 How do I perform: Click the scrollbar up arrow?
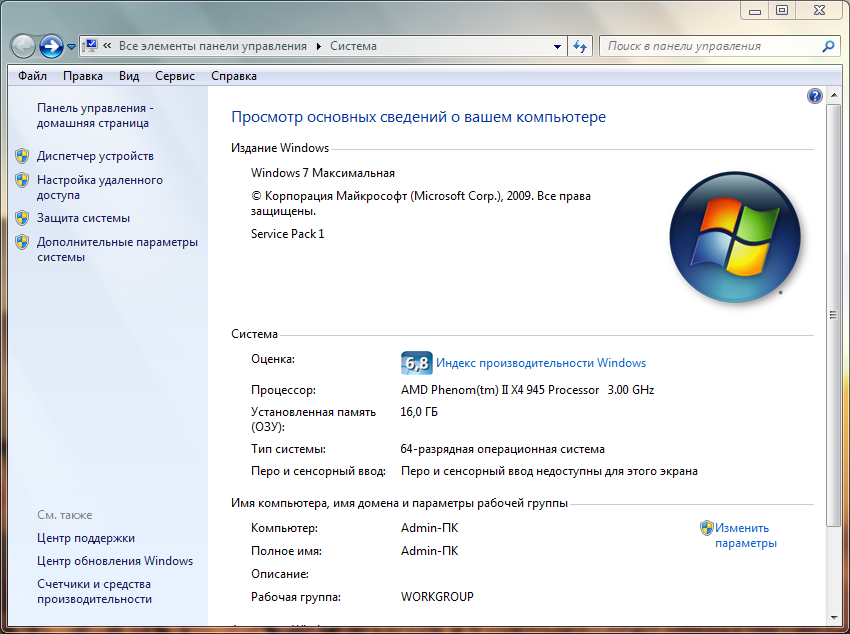[x=833, y=95]
